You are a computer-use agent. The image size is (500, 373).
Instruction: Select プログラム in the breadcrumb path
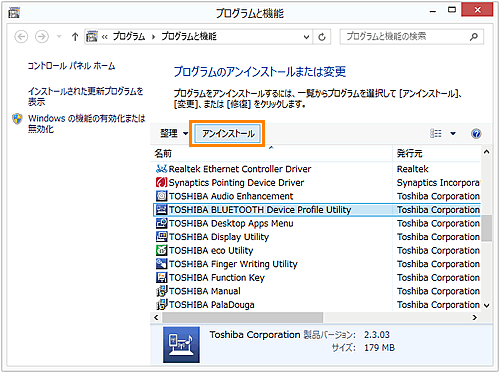(x=129, y=36)
